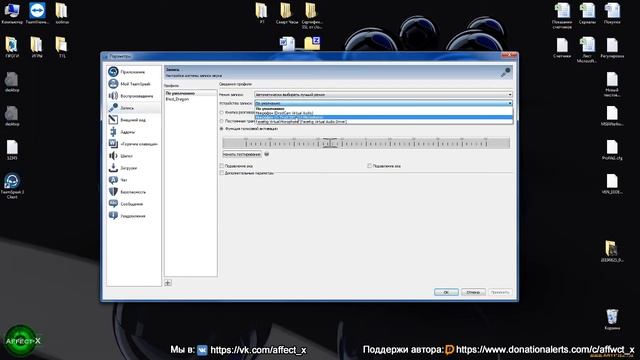This screenshot has width=640, height=360.
Task: Select the По умолчанию profile in list
Action: [x=191, y=93]
